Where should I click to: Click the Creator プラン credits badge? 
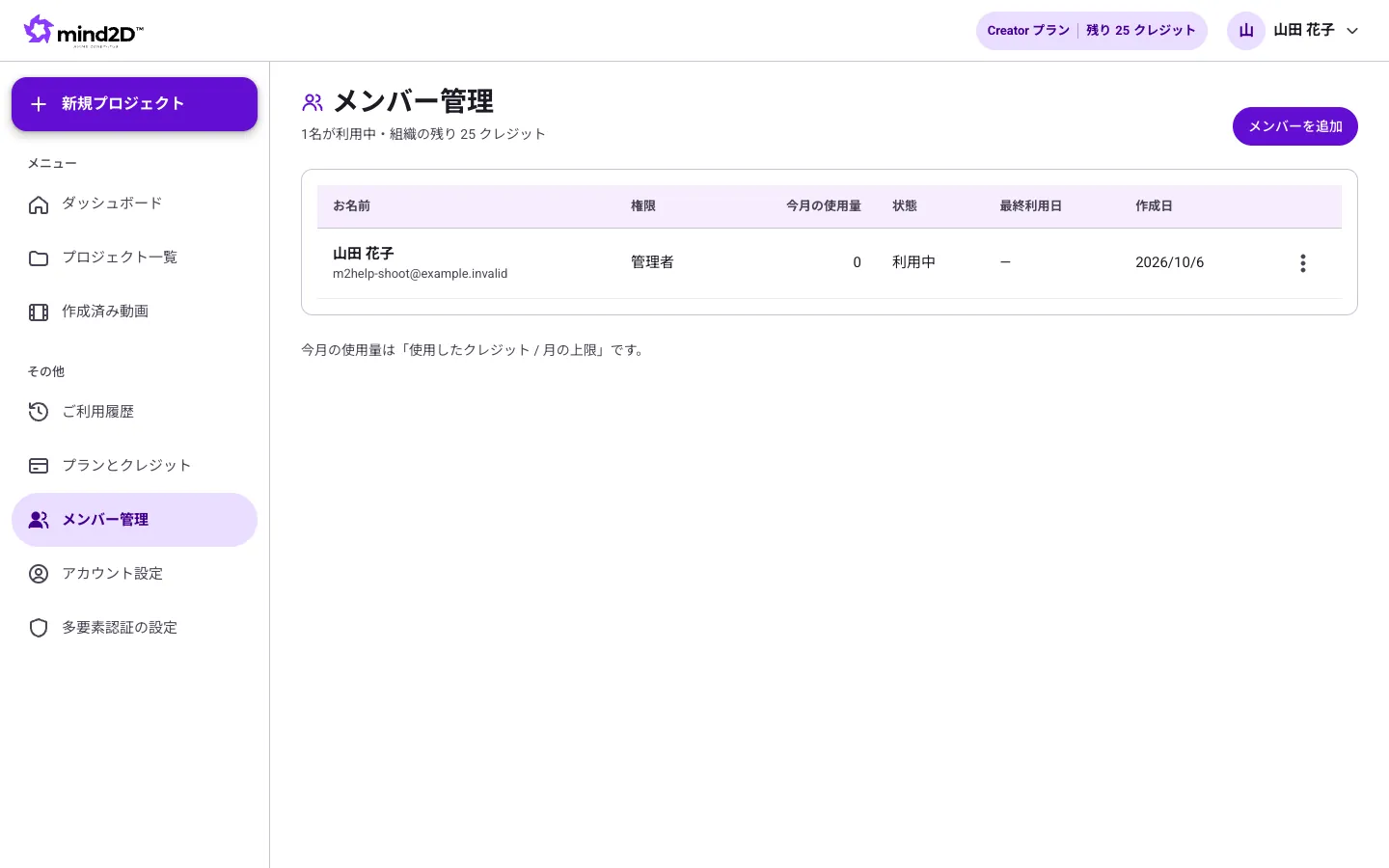pyautogui.click(x=1092, y=31)
